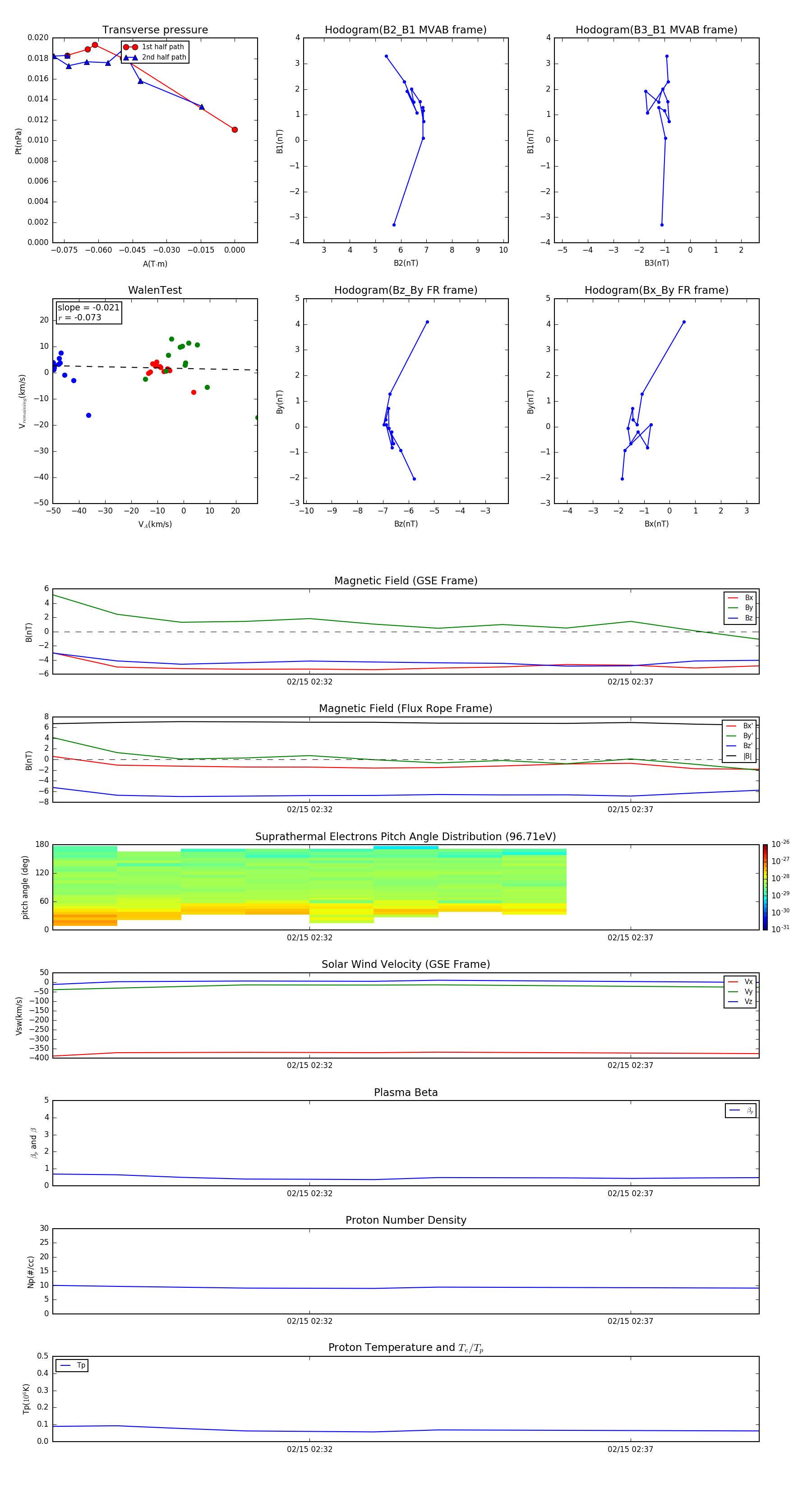Viewport: 812px width, 1489px height.
Task: Click the 'B3(nT)' x-axis label
Action: (x=656, y=263)
